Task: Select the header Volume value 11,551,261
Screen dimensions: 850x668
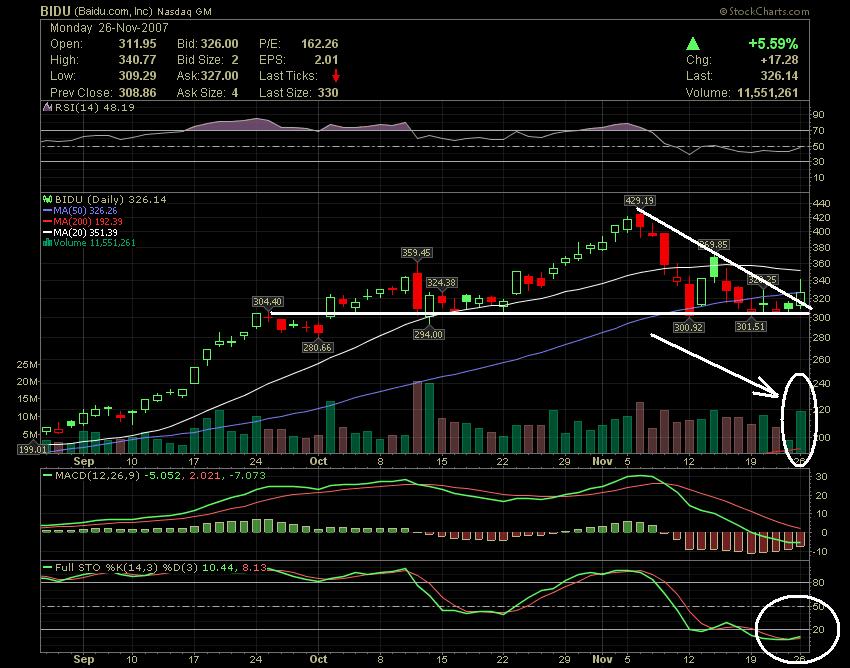Action: click(x=768, y=93)
